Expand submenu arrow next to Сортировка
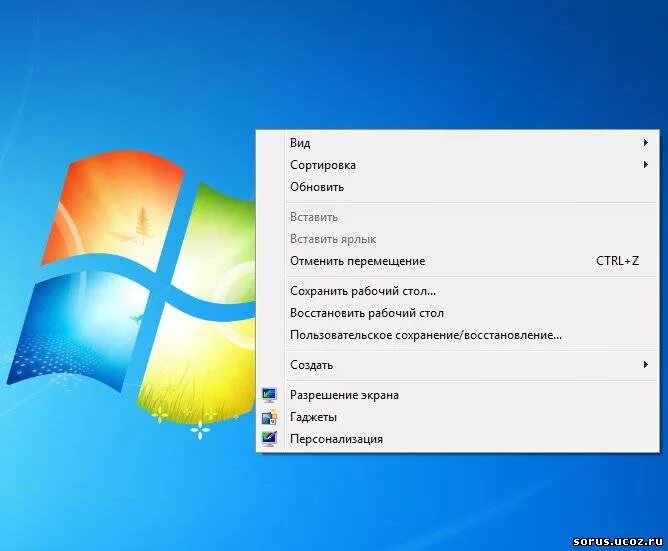Screen dimensions: 668x551 point(646,164)
